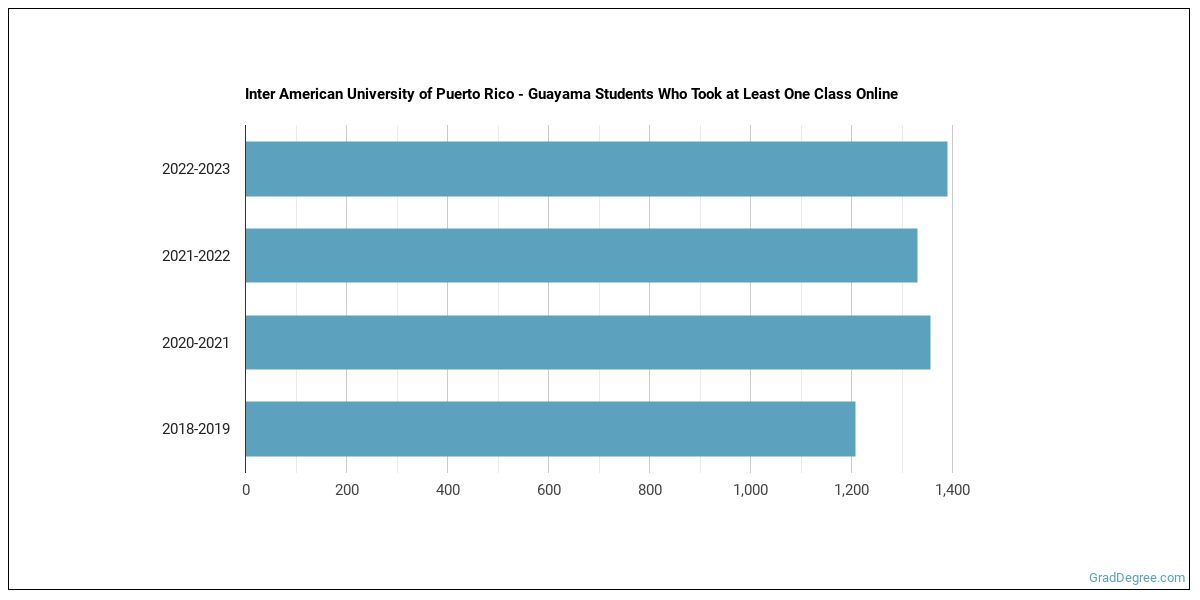Click the 800 tick label
Viewport: 1200px width, 600px height.
[650, 490]
